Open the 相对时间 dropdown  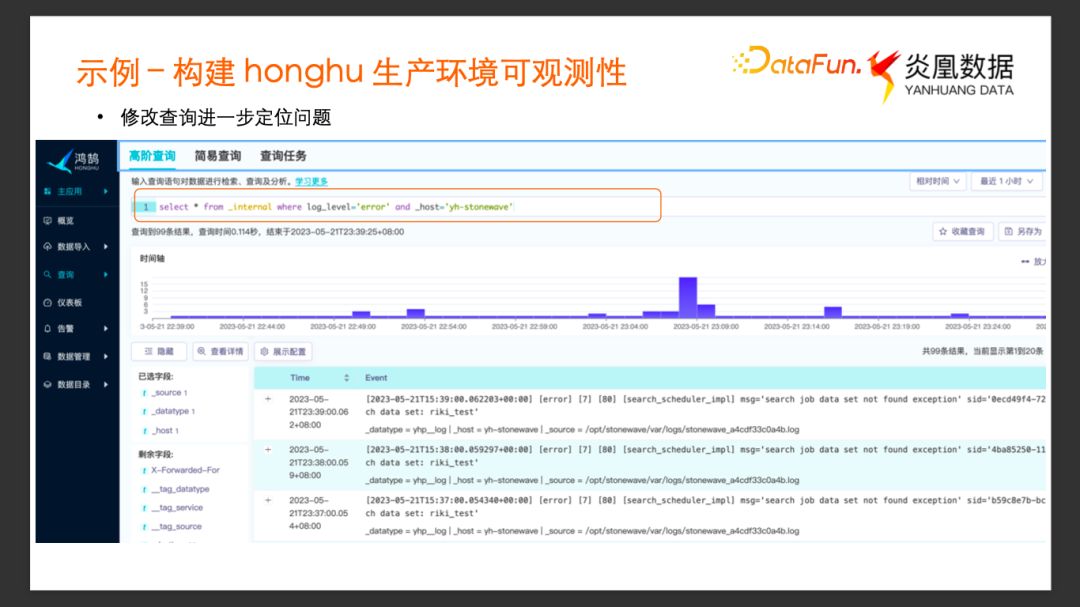click(x=937, y=181)
